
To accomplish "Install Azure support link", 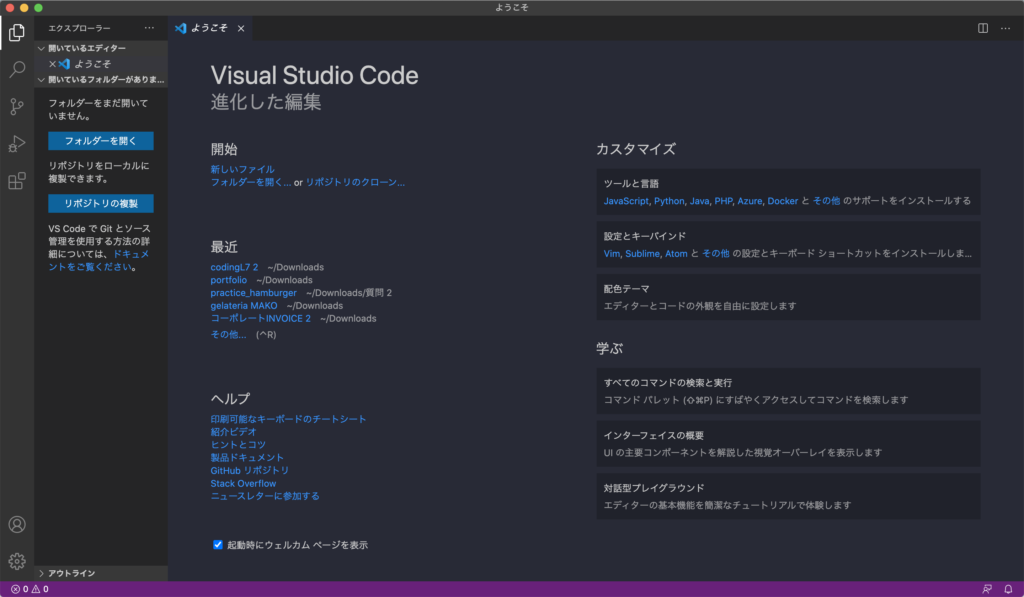I will 750,201.
